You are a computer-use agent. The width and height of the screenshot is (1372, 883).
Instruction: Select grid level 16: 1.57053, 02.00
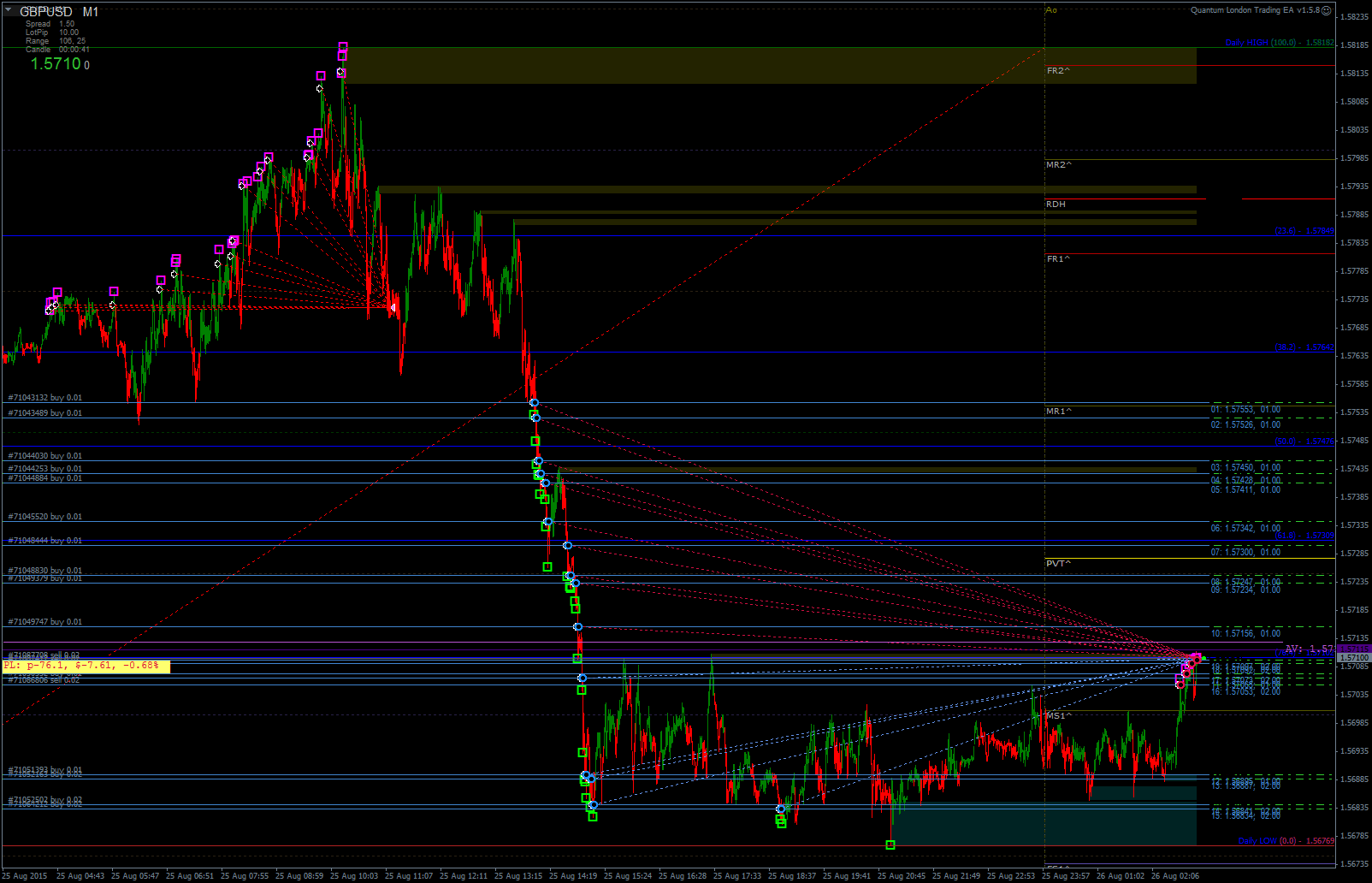pyautogui.click(x=1245, y=691)
